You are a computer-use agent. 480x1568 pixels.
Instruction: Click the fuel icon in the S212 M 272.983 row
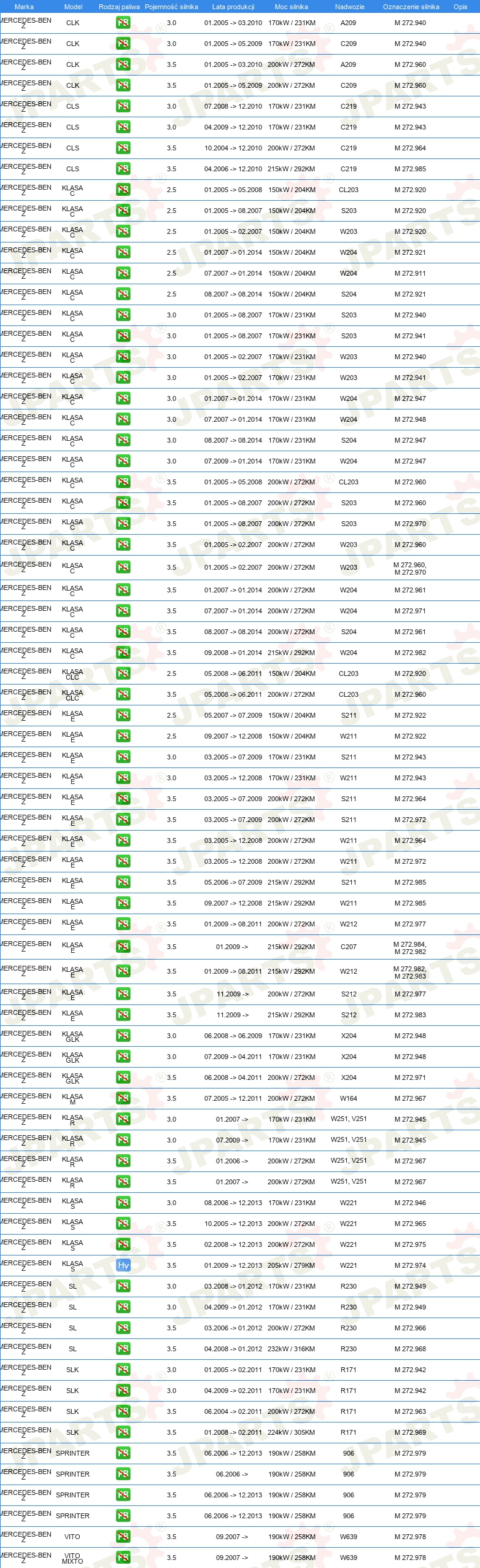tap(123, 1015)
